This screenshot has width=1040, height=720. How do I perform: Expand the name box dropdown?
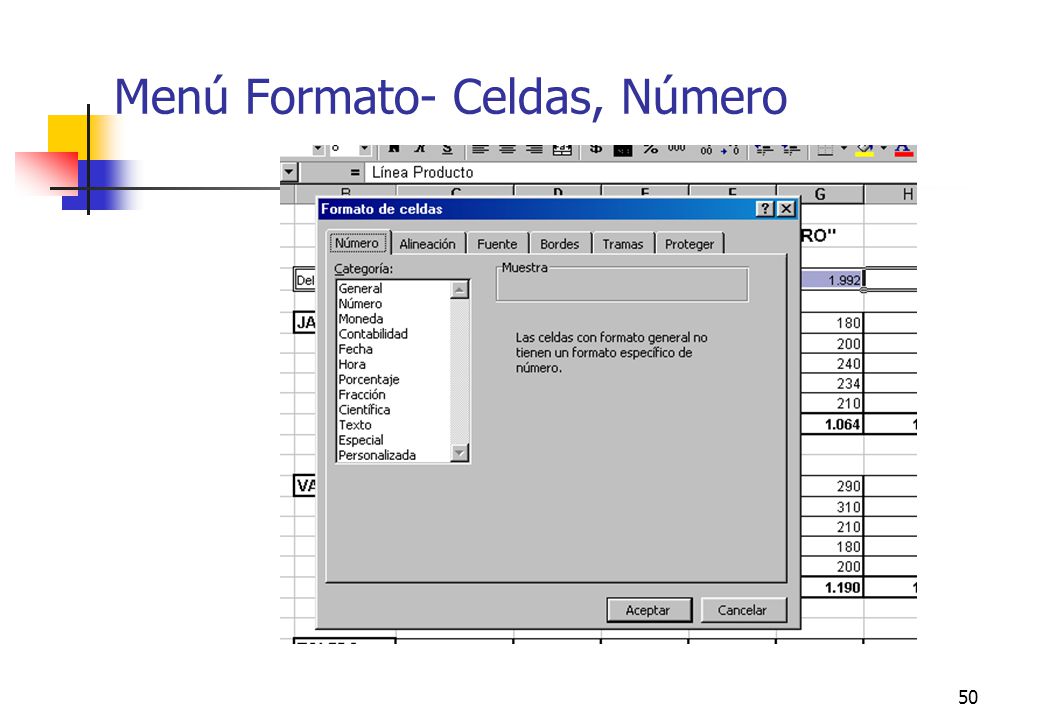289,172
